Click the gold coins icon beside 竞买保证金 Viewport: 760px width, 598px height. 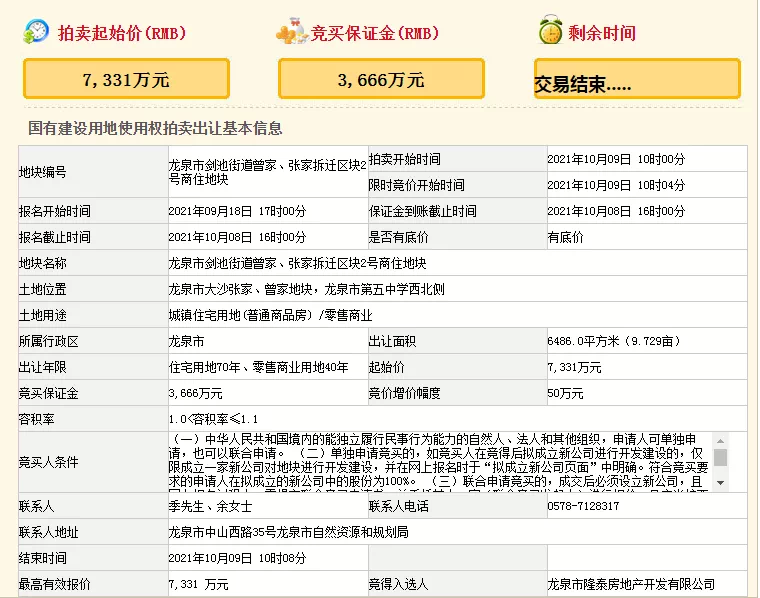coord(291,31)
